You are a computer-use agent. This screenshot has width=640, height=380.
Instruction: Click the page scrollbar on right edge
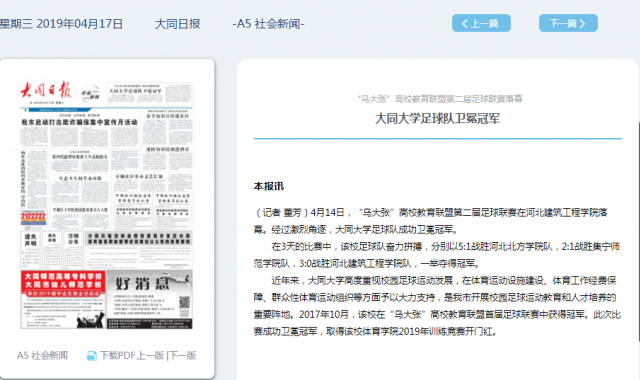(x=638, y=232)
